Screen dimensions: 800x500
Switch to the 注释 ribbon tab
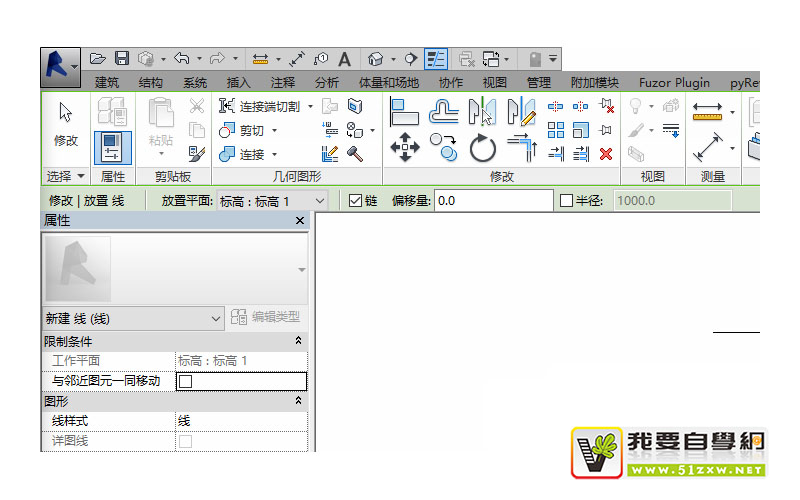point(283,83)
